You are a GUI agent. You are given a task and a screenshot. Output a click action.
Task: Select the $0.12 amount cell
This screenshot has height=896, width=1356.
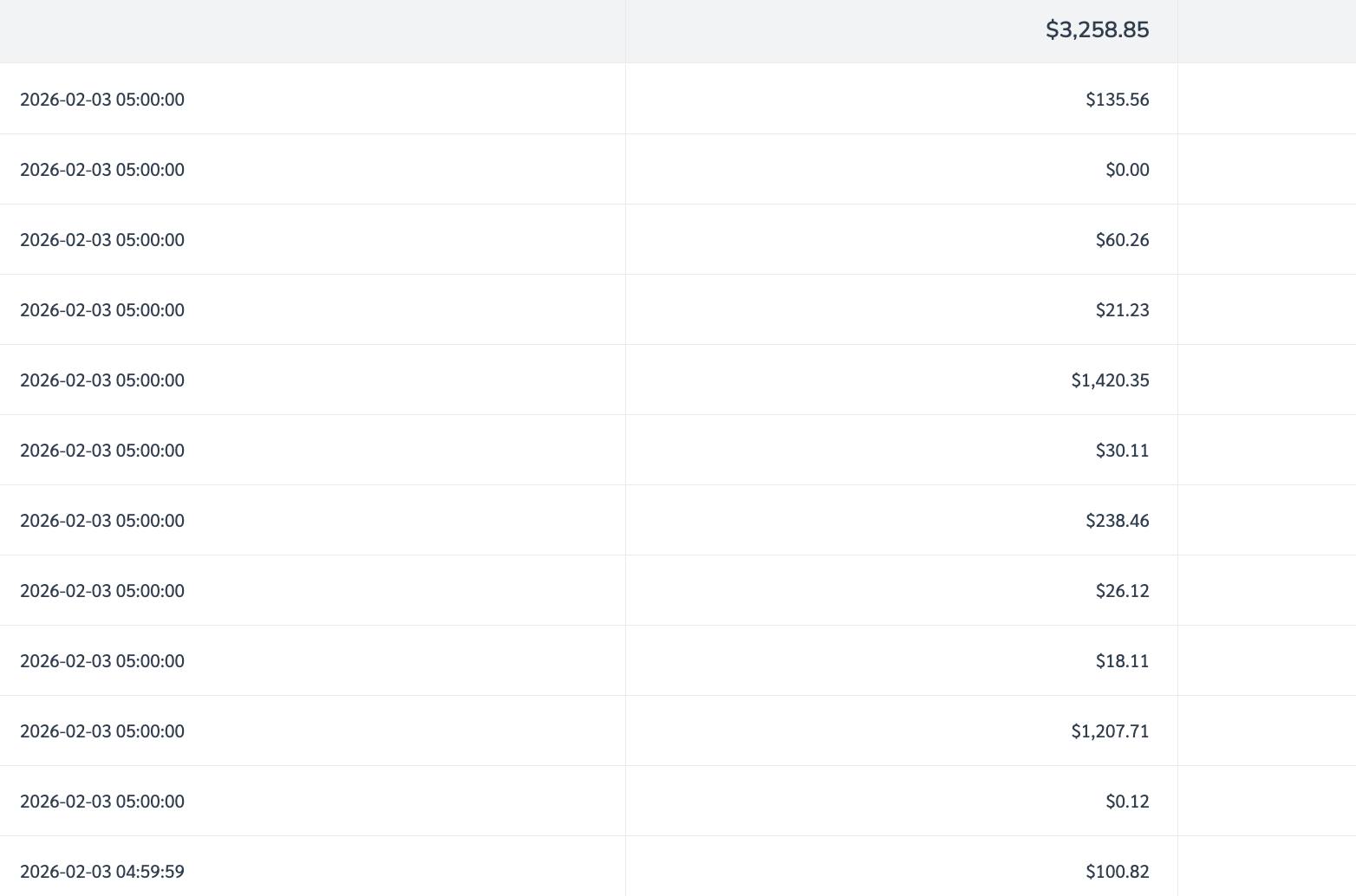click(1127, 802)
